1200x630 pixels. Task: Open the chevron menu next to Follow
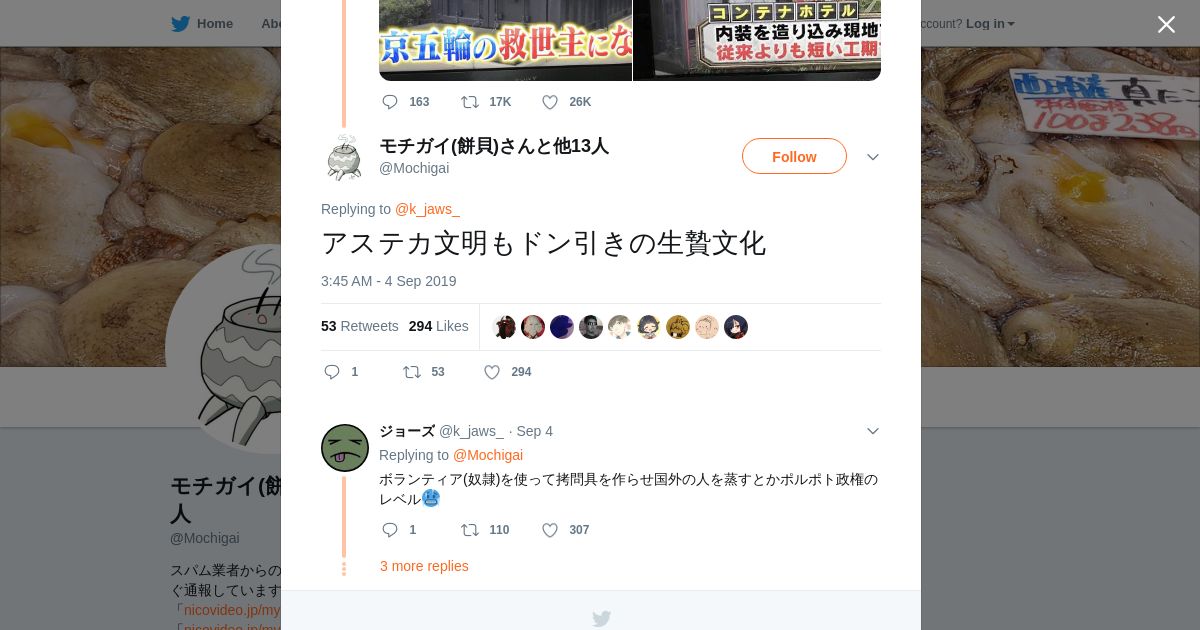872,157
